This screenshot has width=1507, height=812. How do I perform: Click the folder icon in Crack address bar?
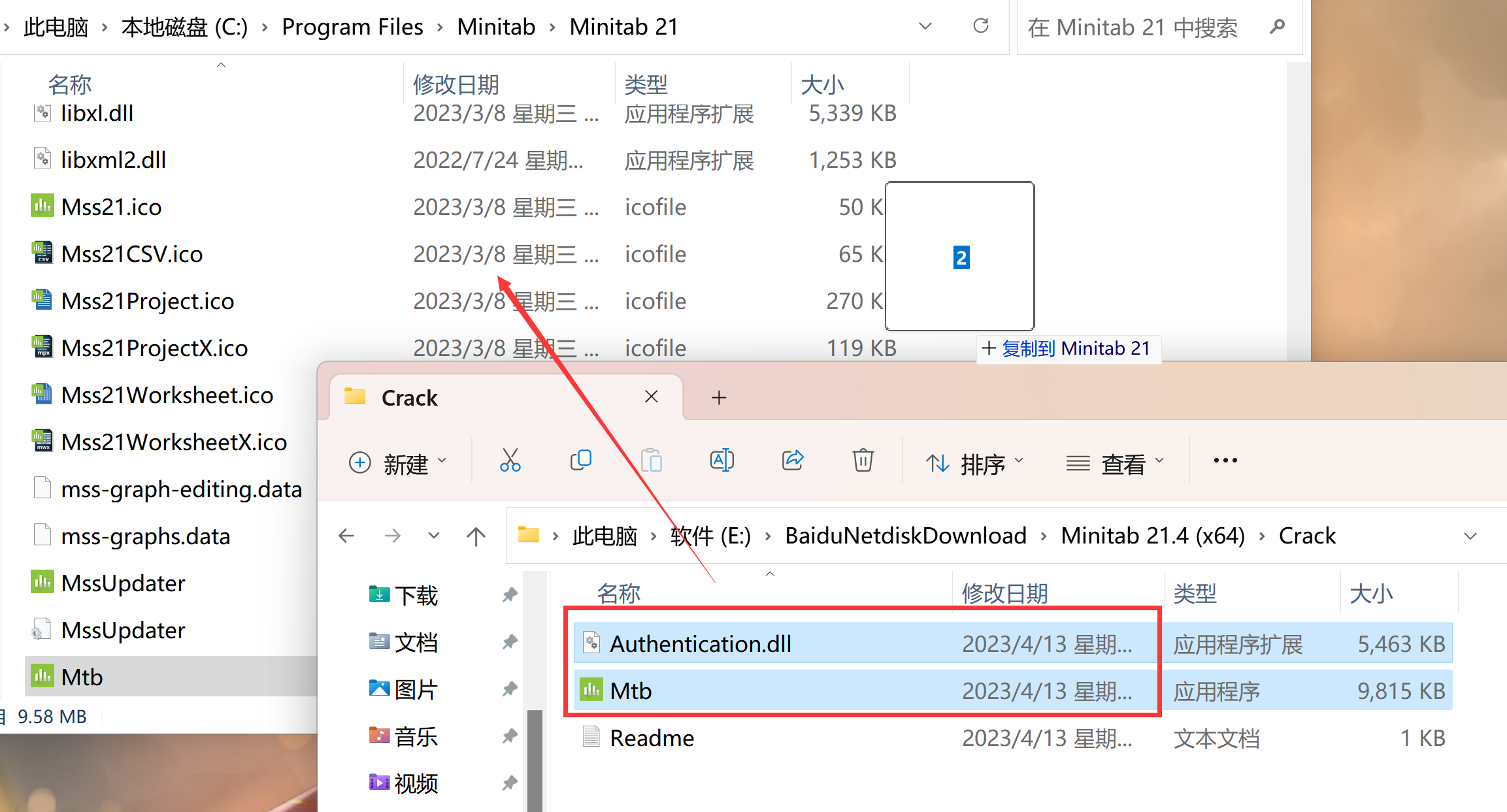click(529, 535)
